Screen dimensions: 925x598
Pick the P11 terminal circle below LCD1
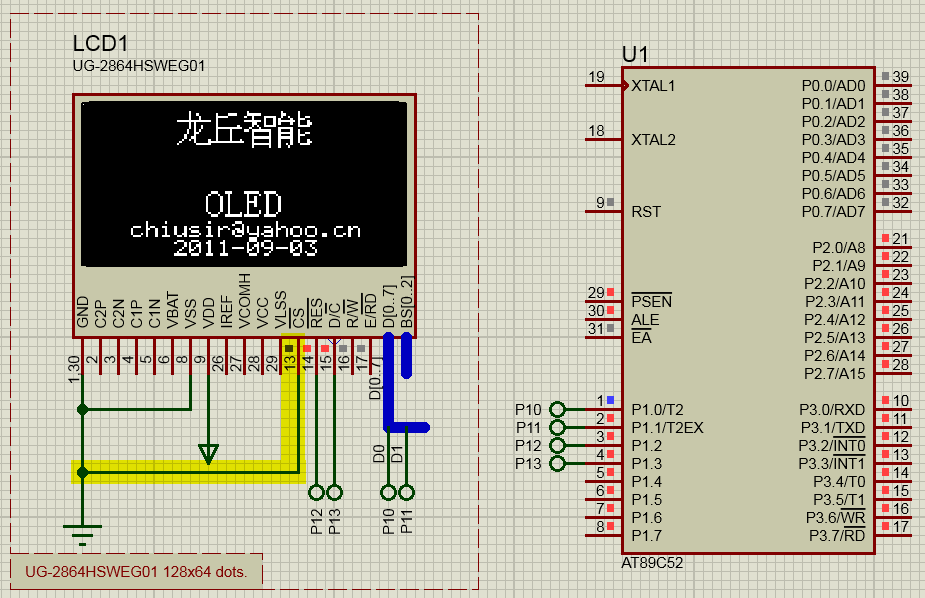[x=406, y=492]
